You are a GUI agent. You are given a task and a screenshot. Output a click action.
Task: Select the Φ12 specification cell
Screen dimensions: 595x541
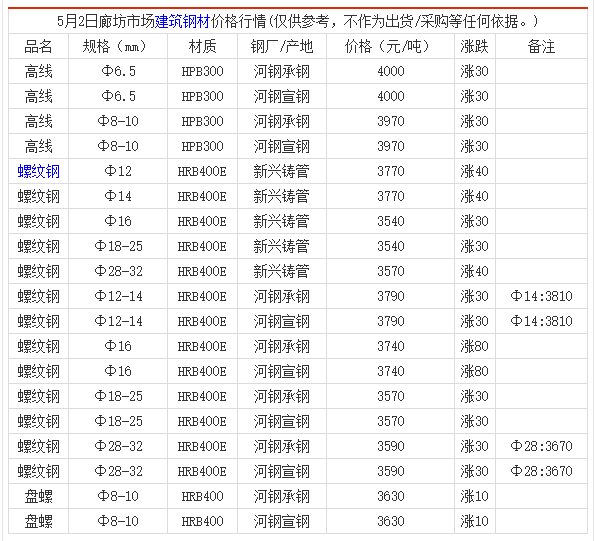118,171
